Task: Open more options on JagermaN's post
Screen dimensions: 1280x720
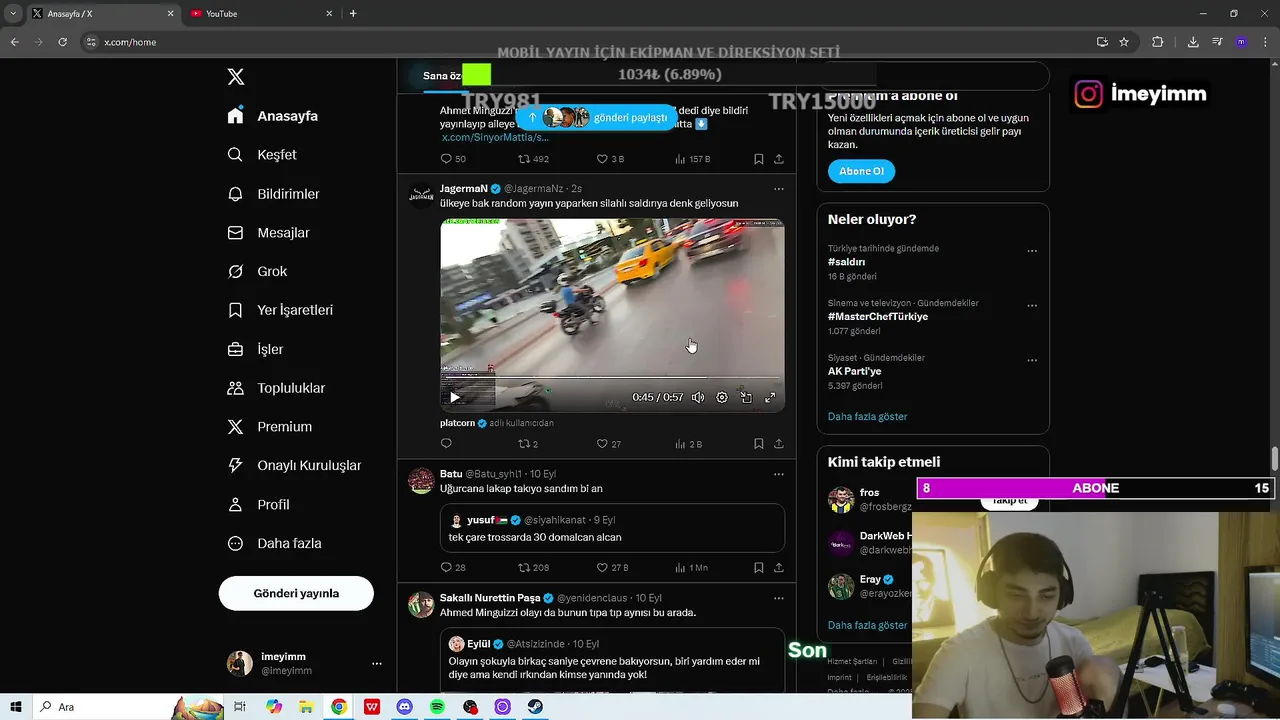Action: (779, 188)
